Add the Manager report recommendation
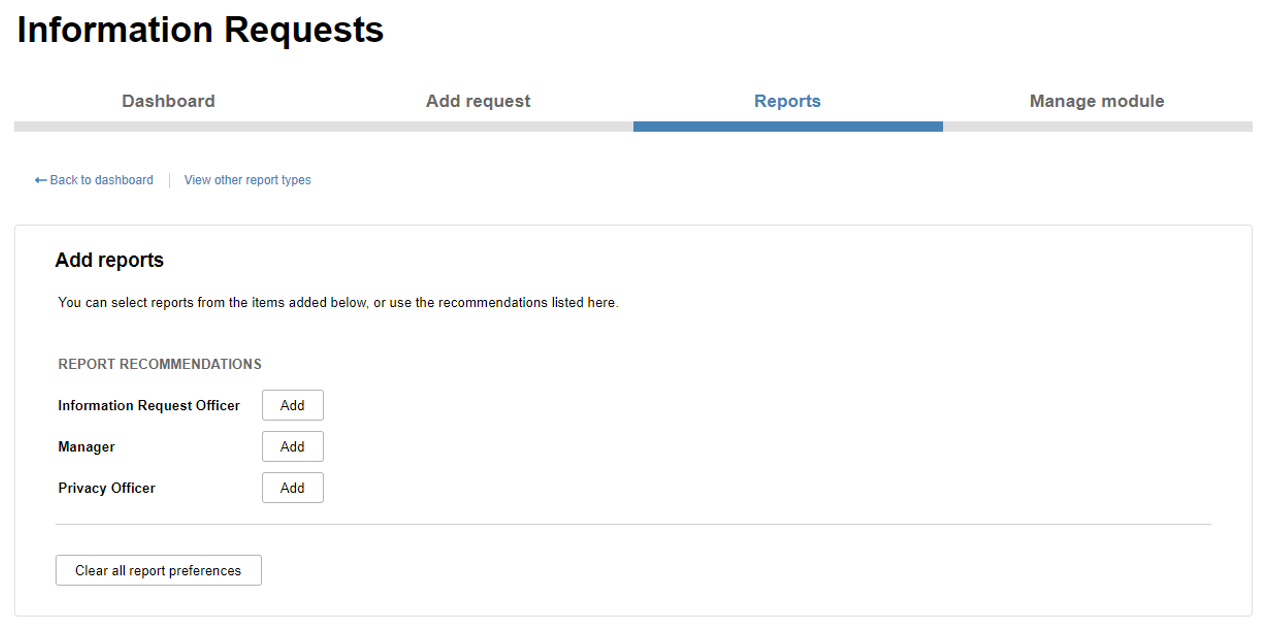Image resolution: width=1268 pixels, height=631 pixels. tap(292, 446)
